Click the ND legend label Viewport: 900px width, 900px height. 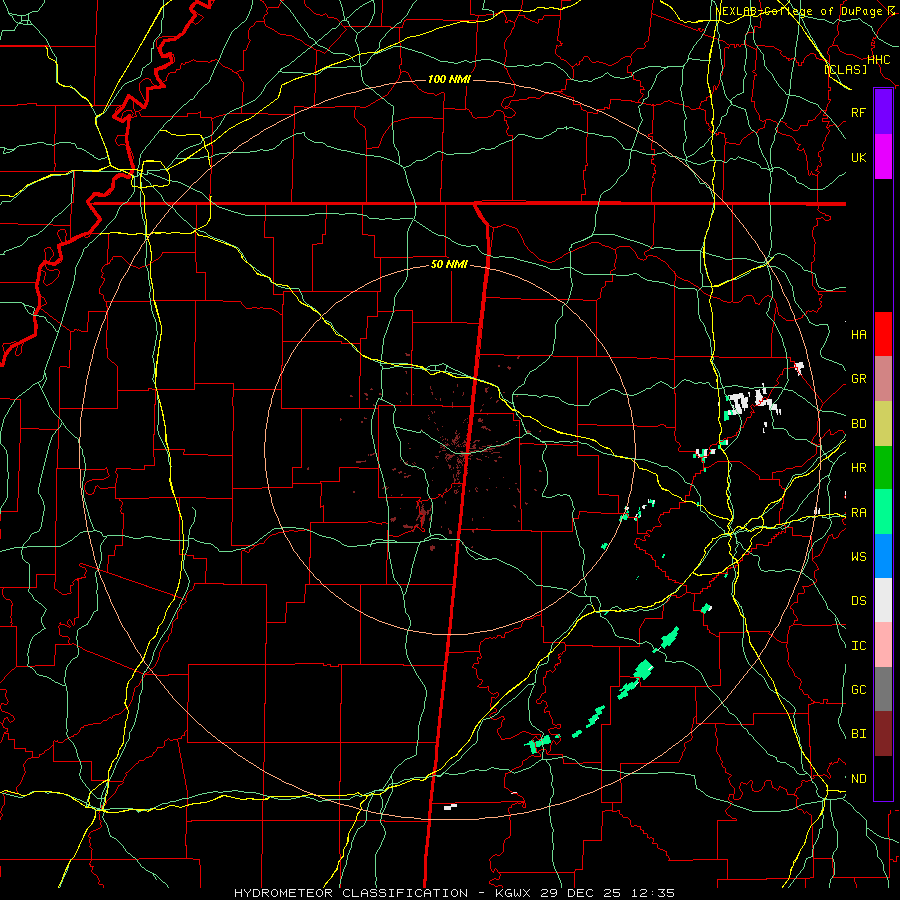point(859,779)
